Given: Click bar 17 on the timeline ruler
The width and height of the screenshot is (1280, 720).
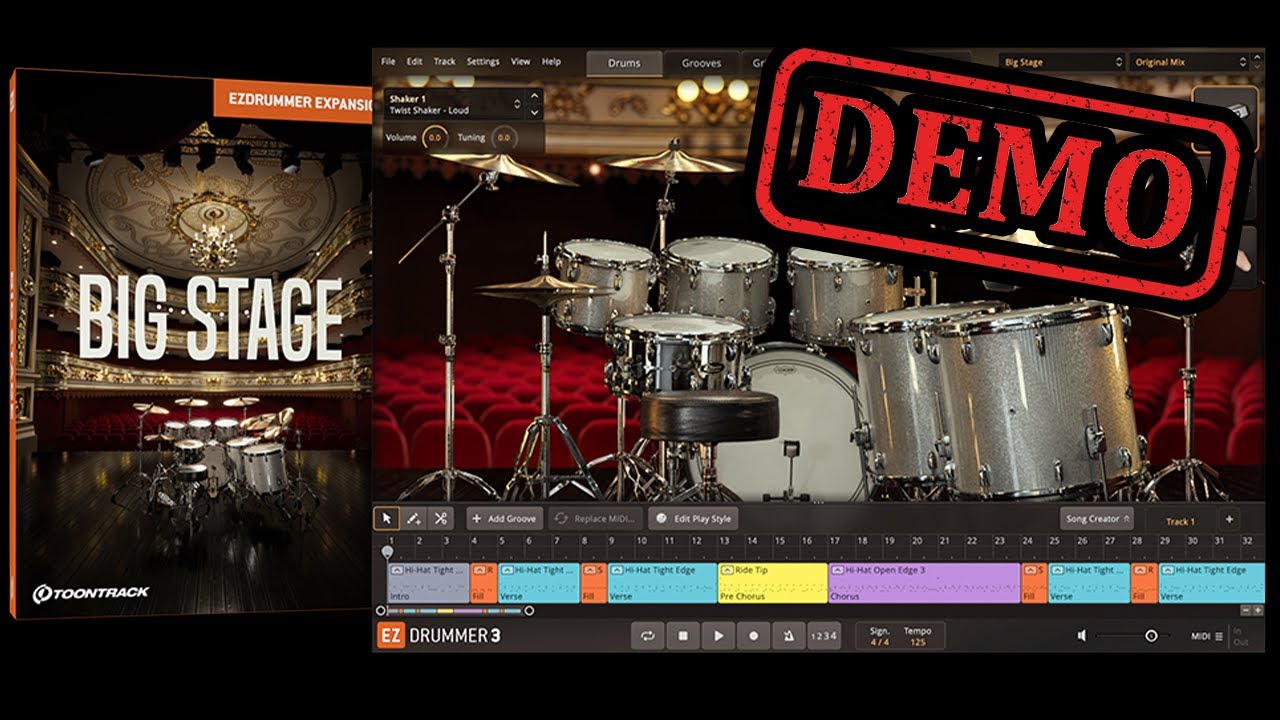Looking at the screenshot, I should (834, 540).
